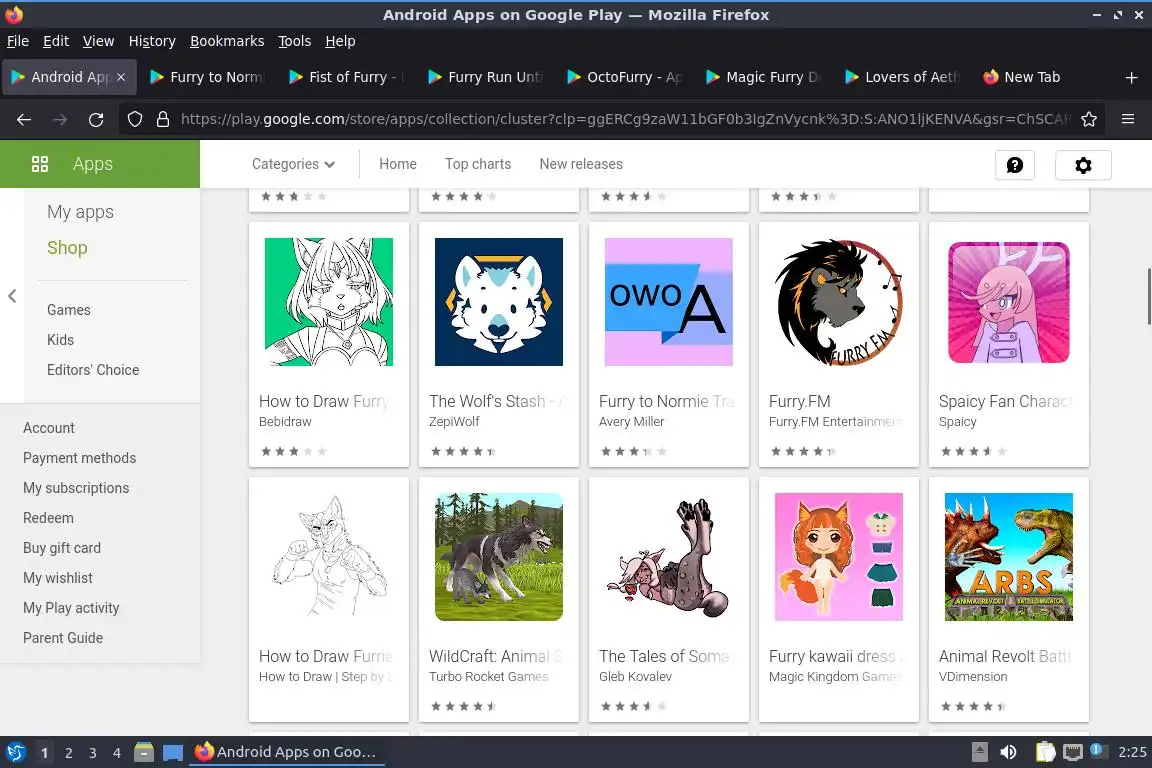Open Kids section
The height and width of the screenshot is (768, 1152).
click(x=60, y=340)
